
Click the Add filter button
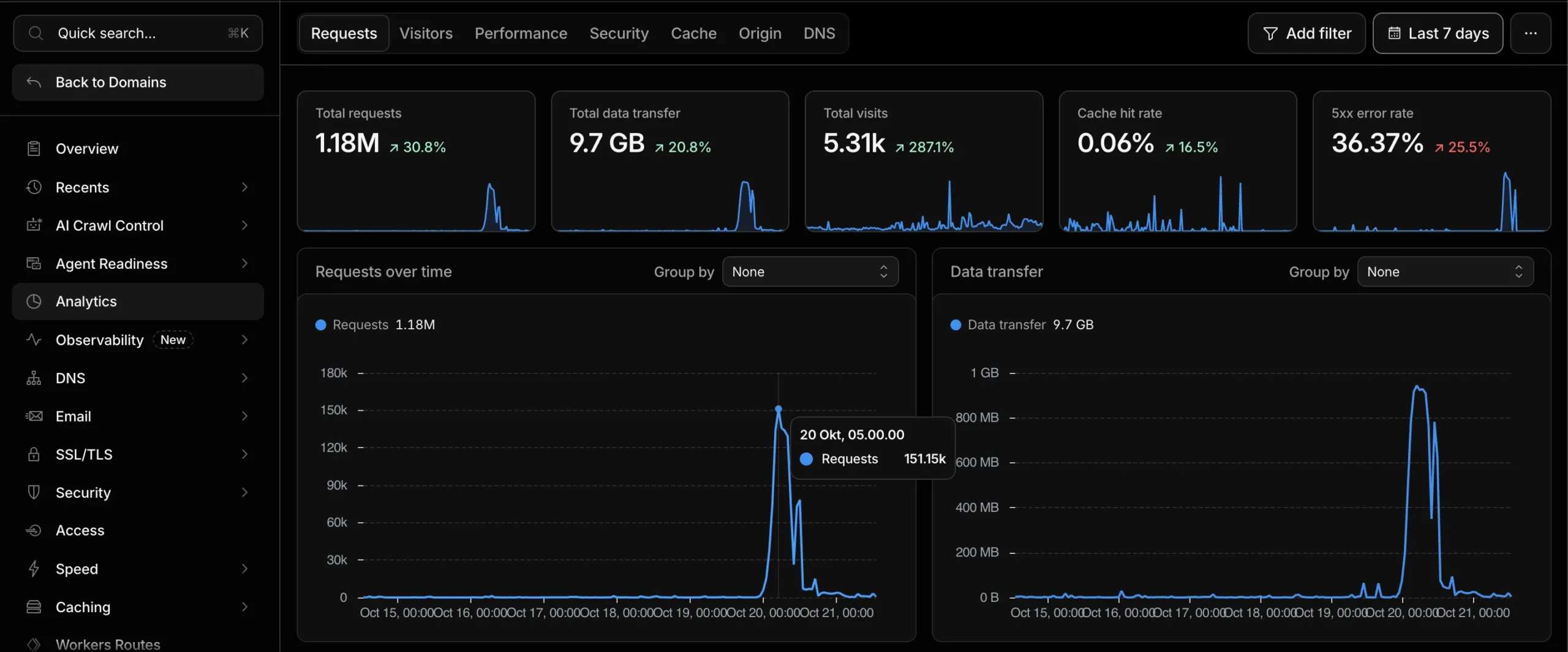1306,33
